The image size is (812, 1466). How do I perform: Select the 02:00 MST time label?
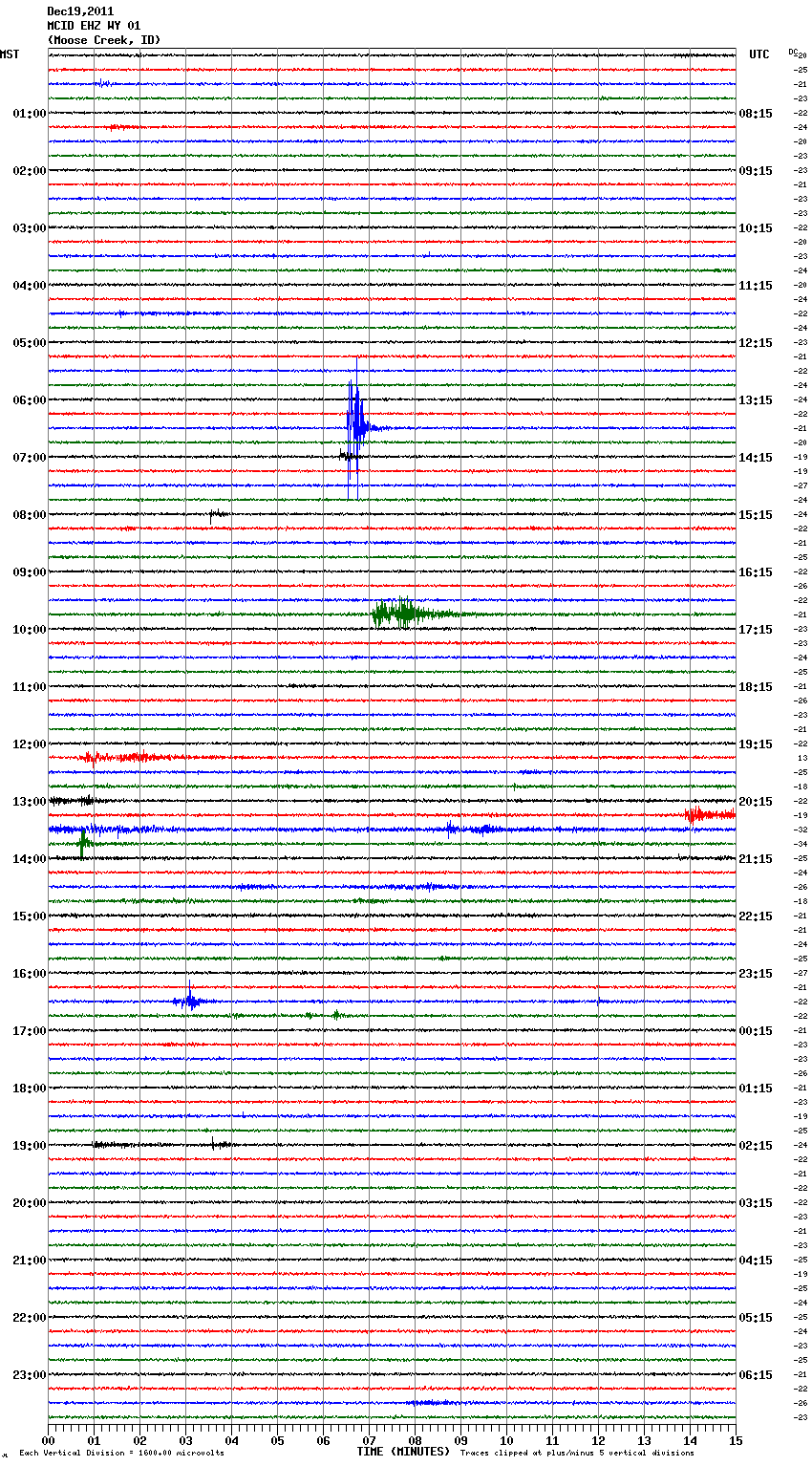pyautogui.click(x=30, y=171)
